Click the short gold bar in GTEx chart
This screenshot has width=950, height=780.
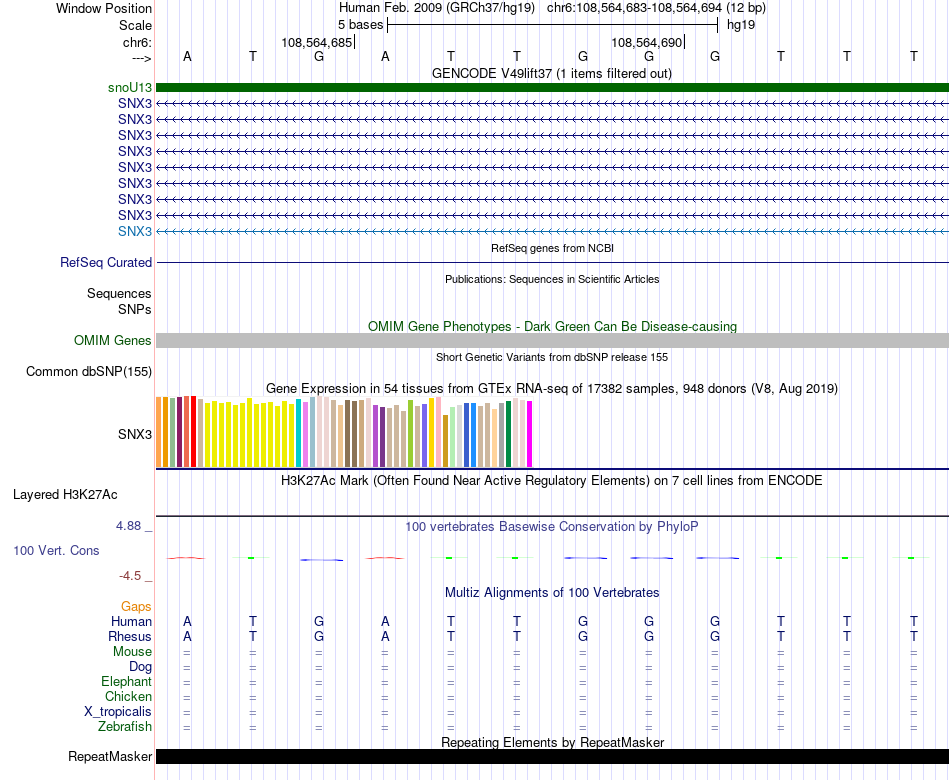click(x=445, y=441)
